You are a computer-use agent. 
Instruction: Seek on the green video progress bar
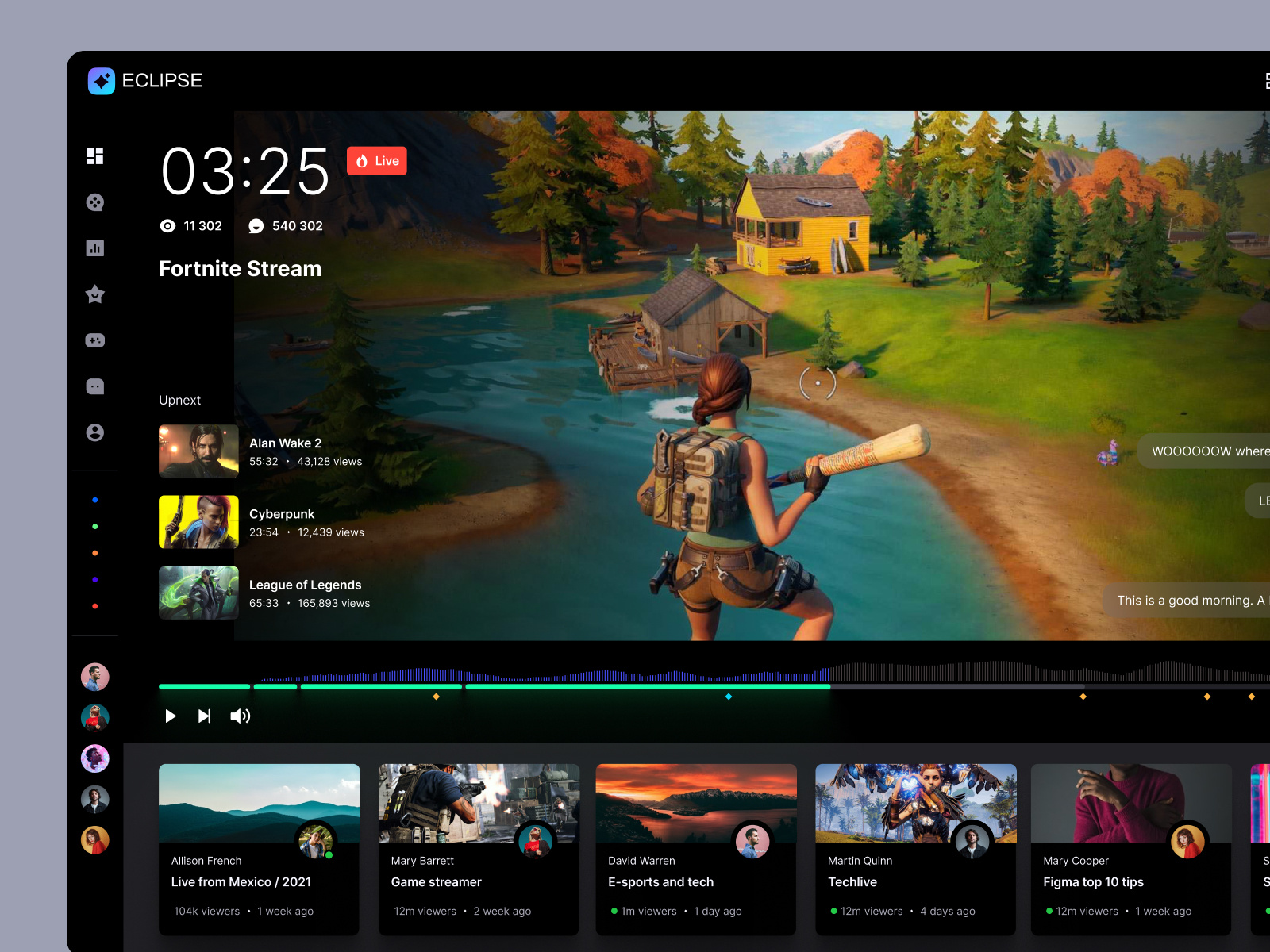556,687
